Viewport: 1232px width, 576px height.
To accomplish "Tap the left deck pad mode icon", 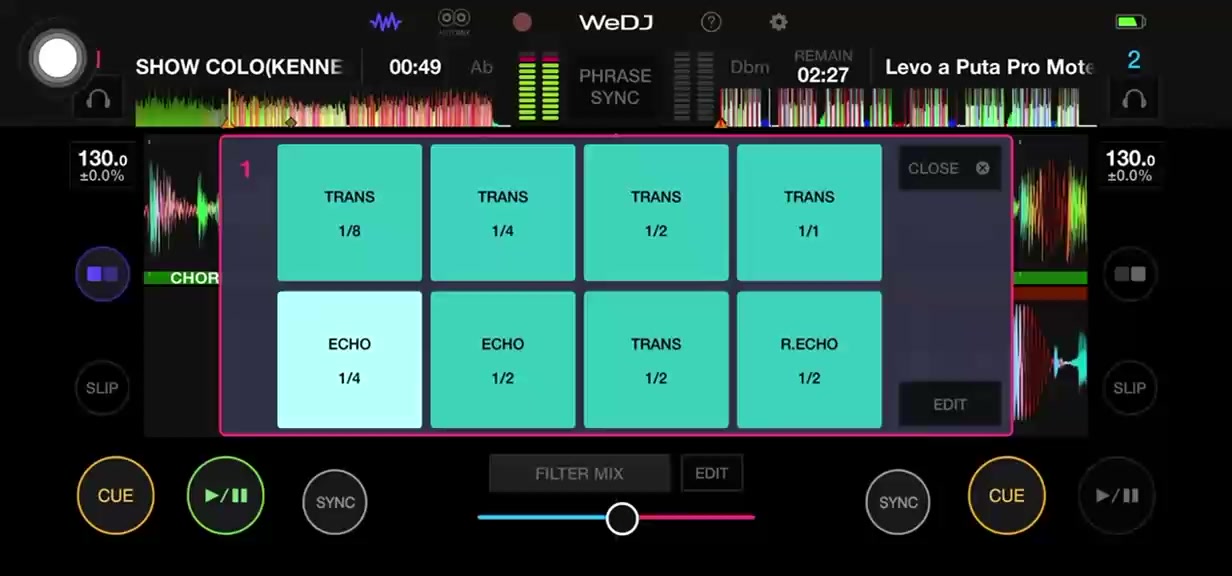I will tap(102, 273).
